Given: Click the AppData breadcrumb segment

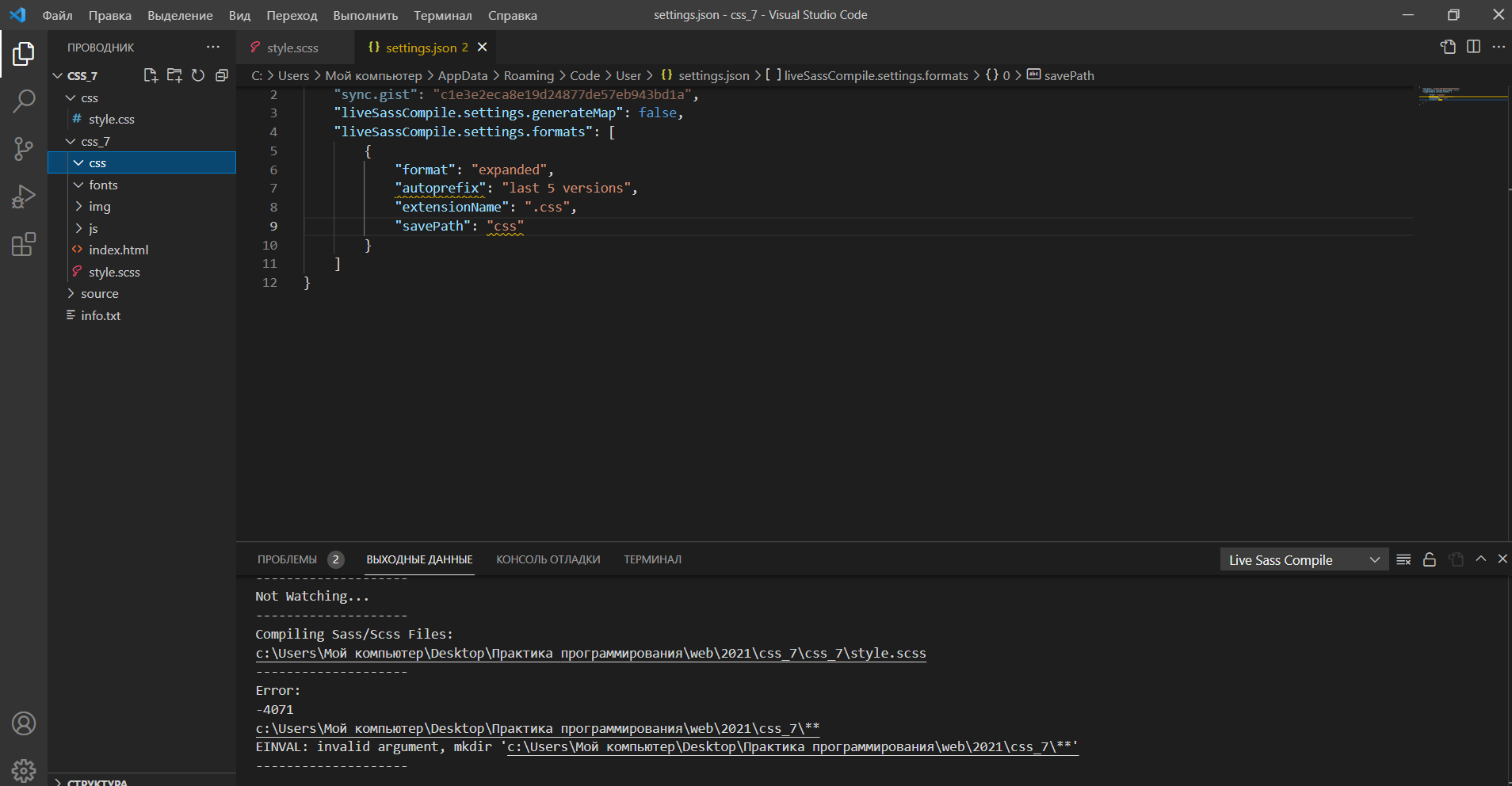Looking at the screenshot, I should click(x=463, y=75).
